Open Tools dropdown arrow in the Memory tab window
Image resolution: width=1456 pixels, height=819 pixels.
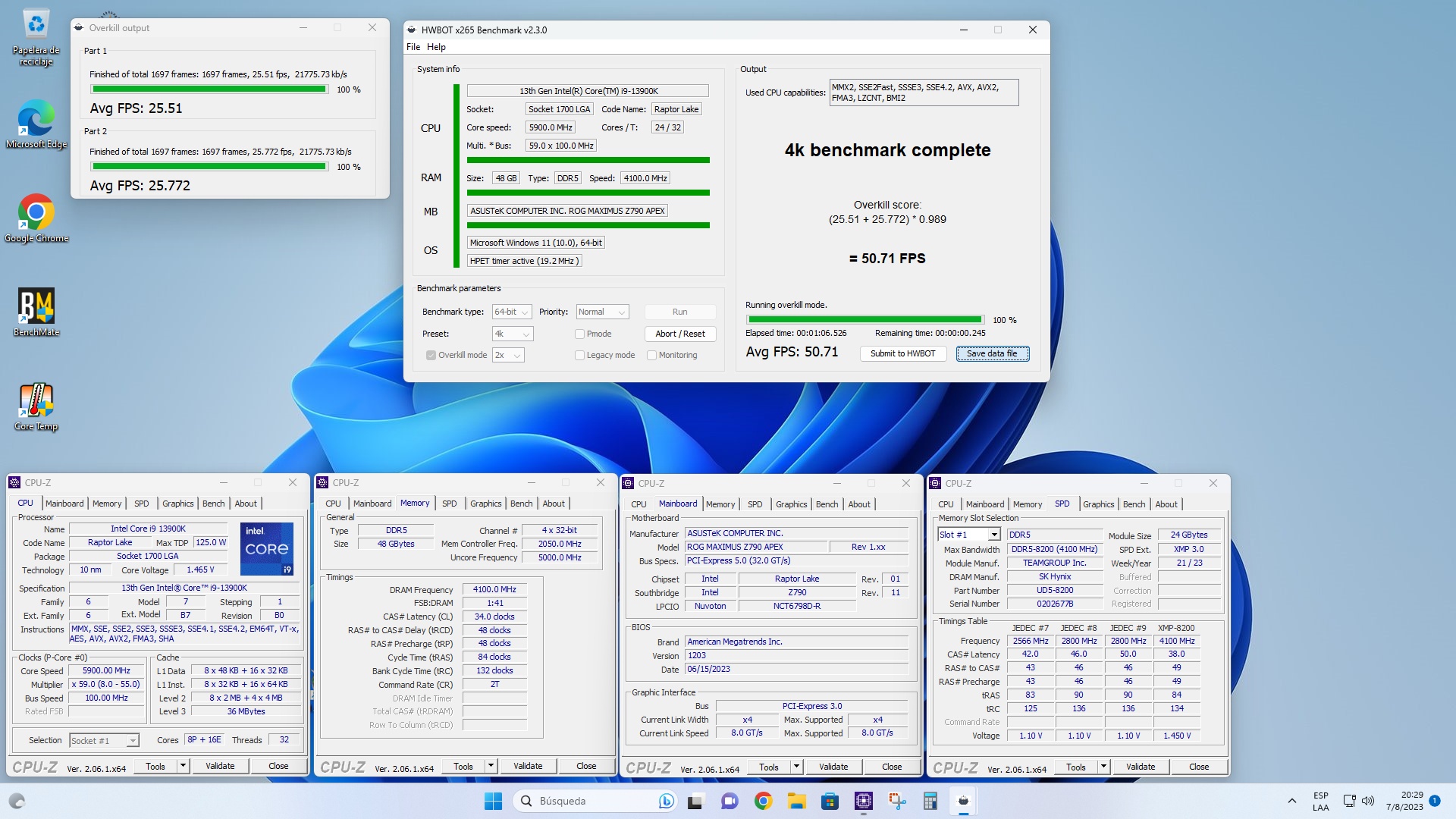(491, 766)
